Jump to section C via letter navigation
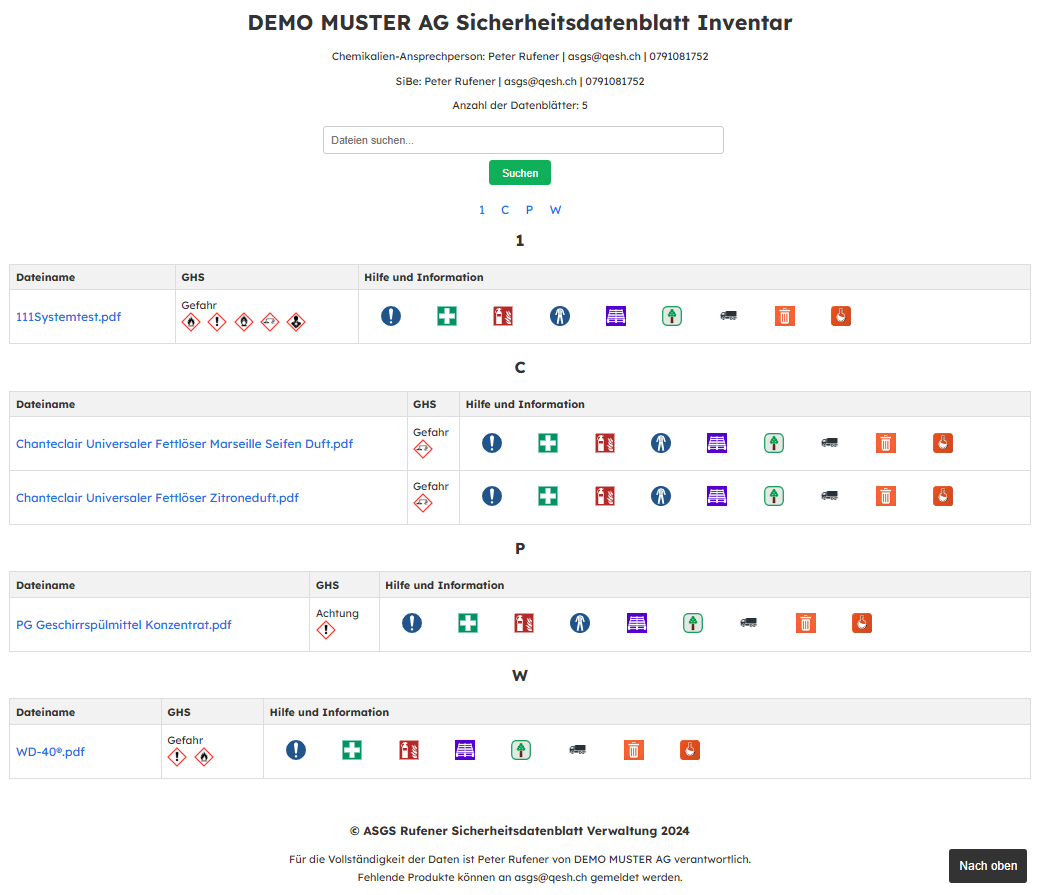 coord(505,210)
